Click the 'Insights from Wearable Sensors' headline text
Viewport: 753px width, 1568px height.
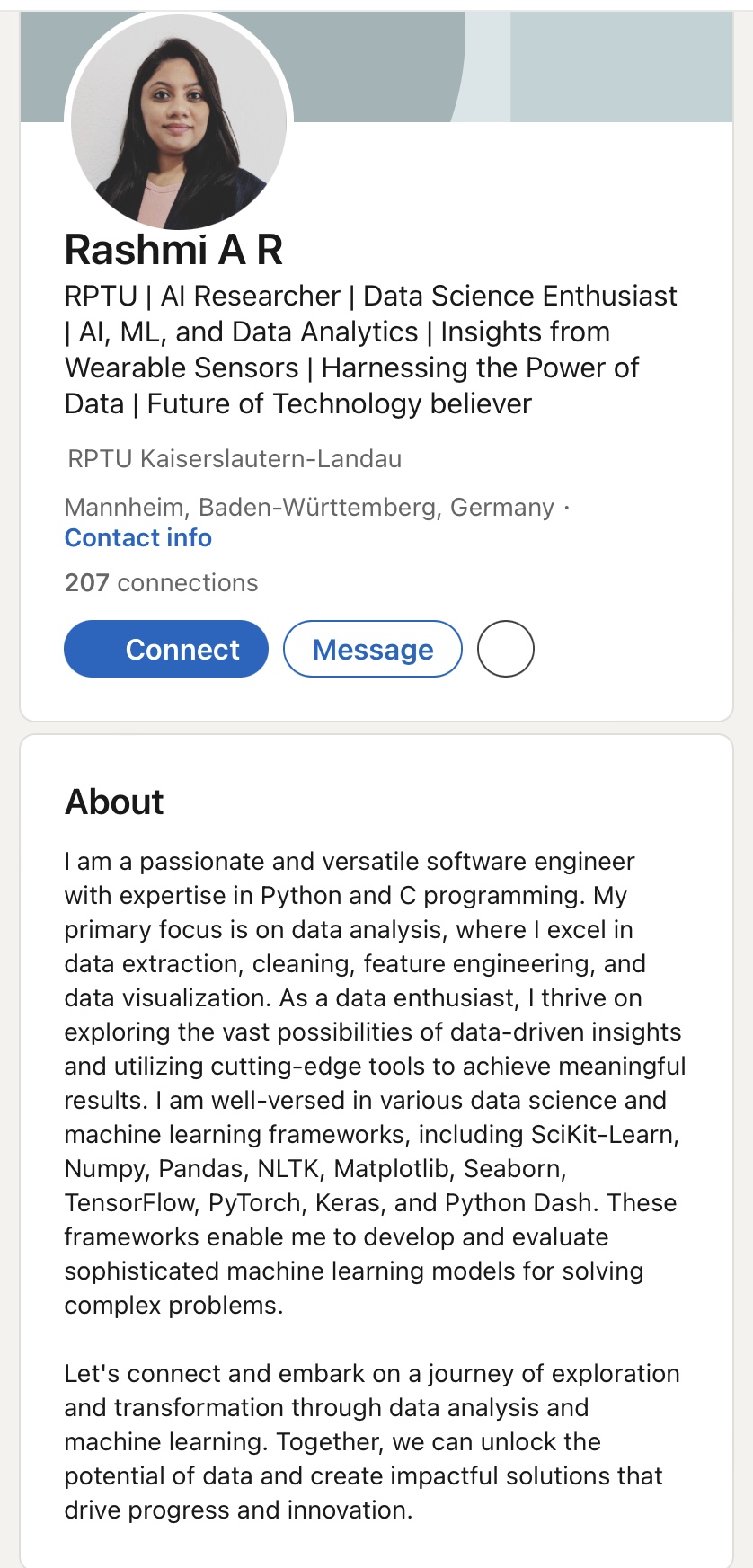(x=525, y=332)
